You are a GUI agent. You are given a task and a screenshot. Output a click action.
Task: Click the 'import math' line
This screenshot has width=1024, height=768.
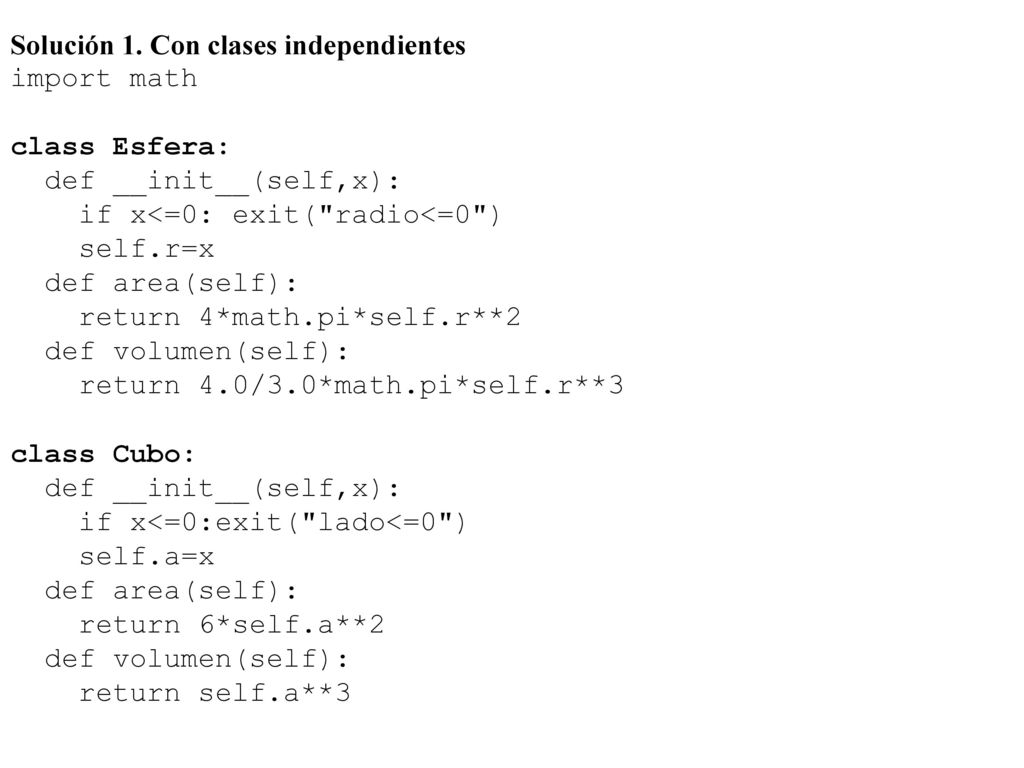(x=104, y=79)
